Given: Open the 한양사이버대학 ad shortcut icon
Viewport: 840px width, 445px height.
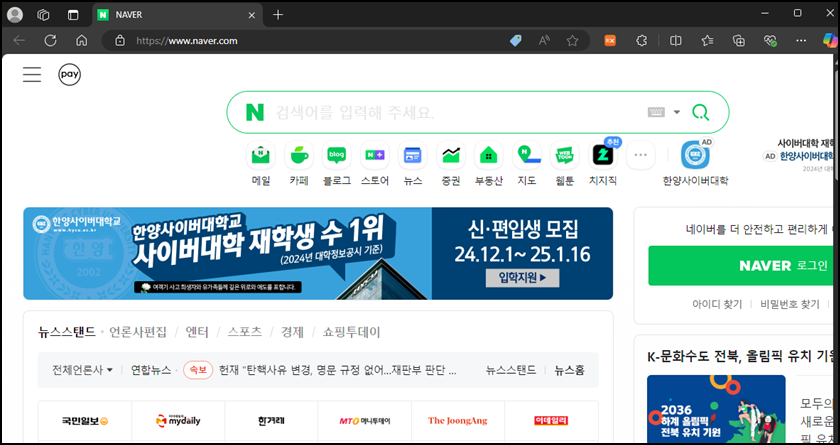Looking at the screenshot, I should (695, 155).
